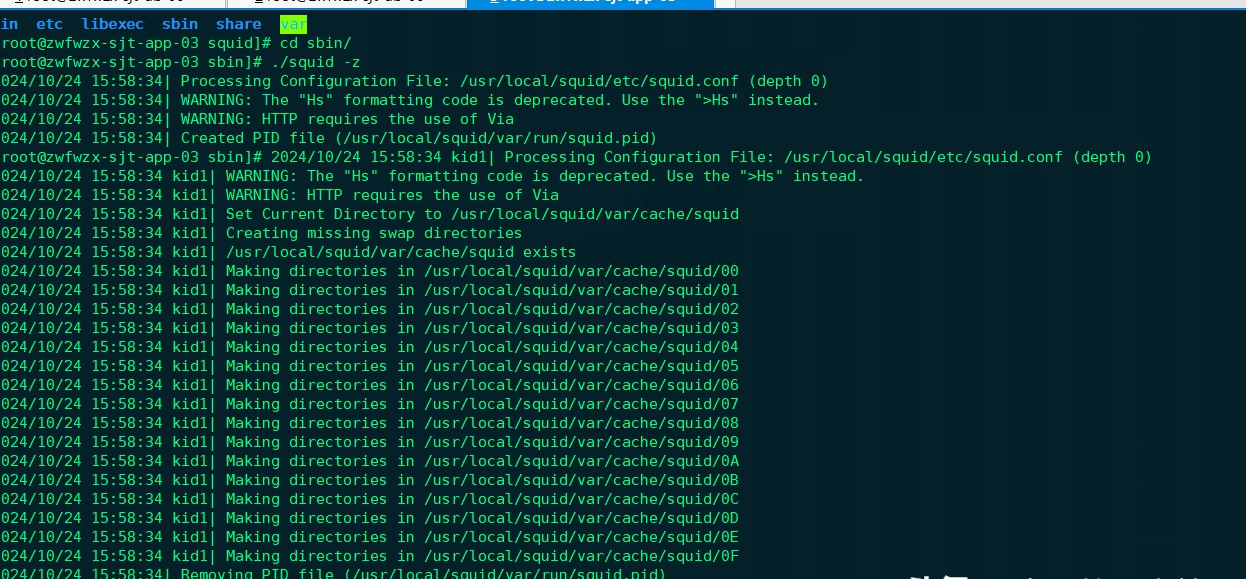Image resolution: width=1246 pixels, height=579 pixels.
Task: Click the line ending 'cache/squid/0B'
Action: pos(370,480)
